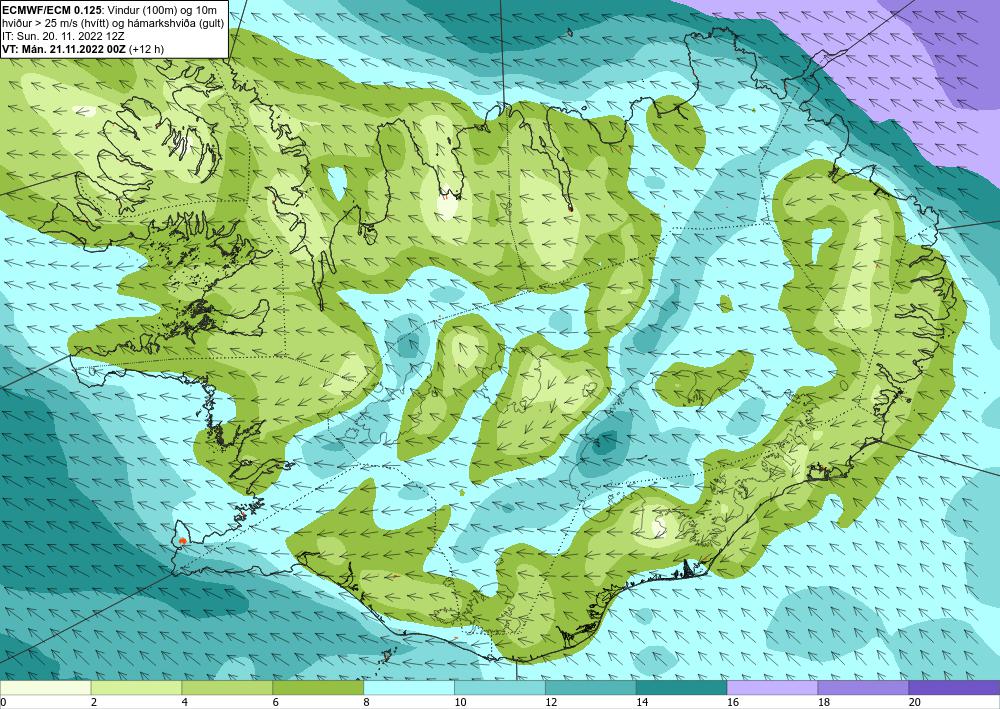Image resolution: width=1000 pixels, height=709 pixels.
Task: Click the legend label '8'
Action: tap(367, 702)
